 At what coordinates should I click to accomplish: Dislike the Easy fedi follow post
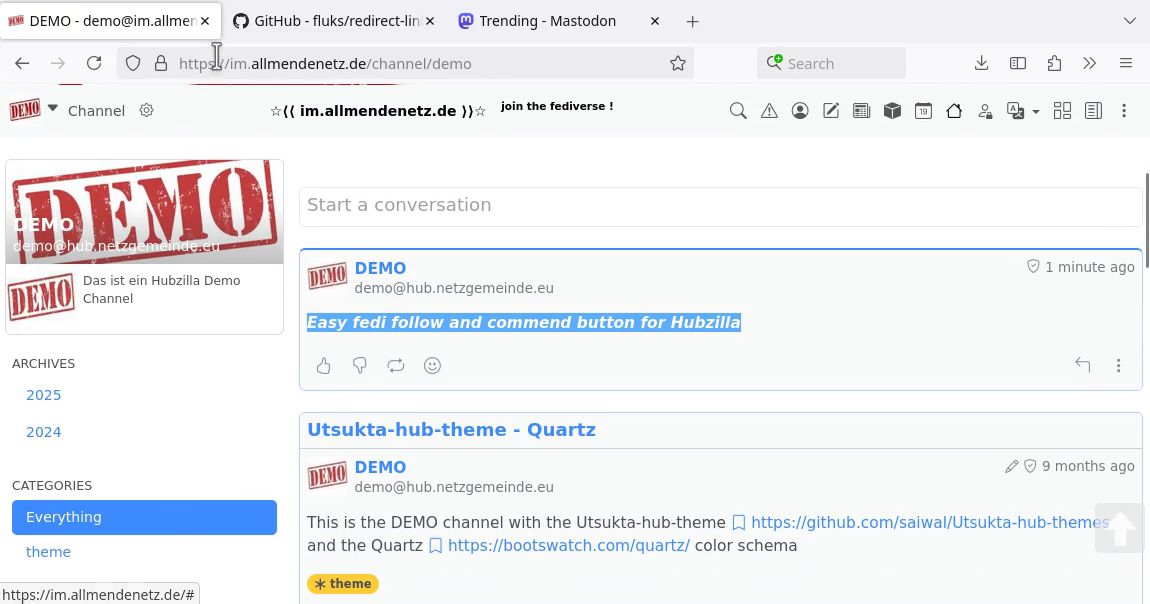[x=360, y=366]
